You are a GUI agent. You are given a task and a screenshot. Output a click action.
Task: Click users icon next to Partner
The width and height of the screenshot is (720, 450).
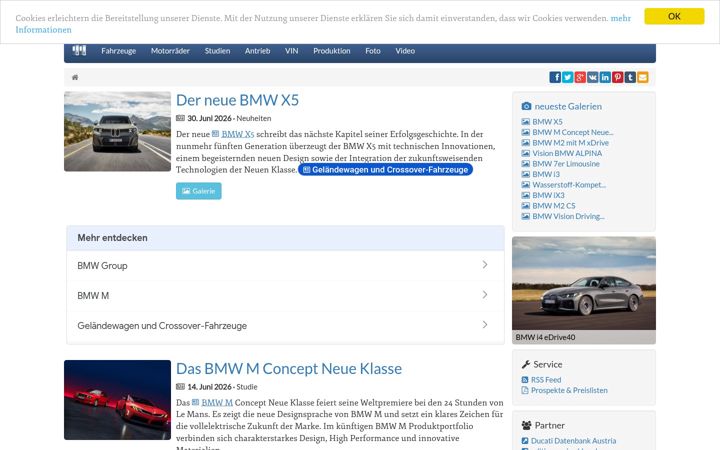(x=527, y=425)
